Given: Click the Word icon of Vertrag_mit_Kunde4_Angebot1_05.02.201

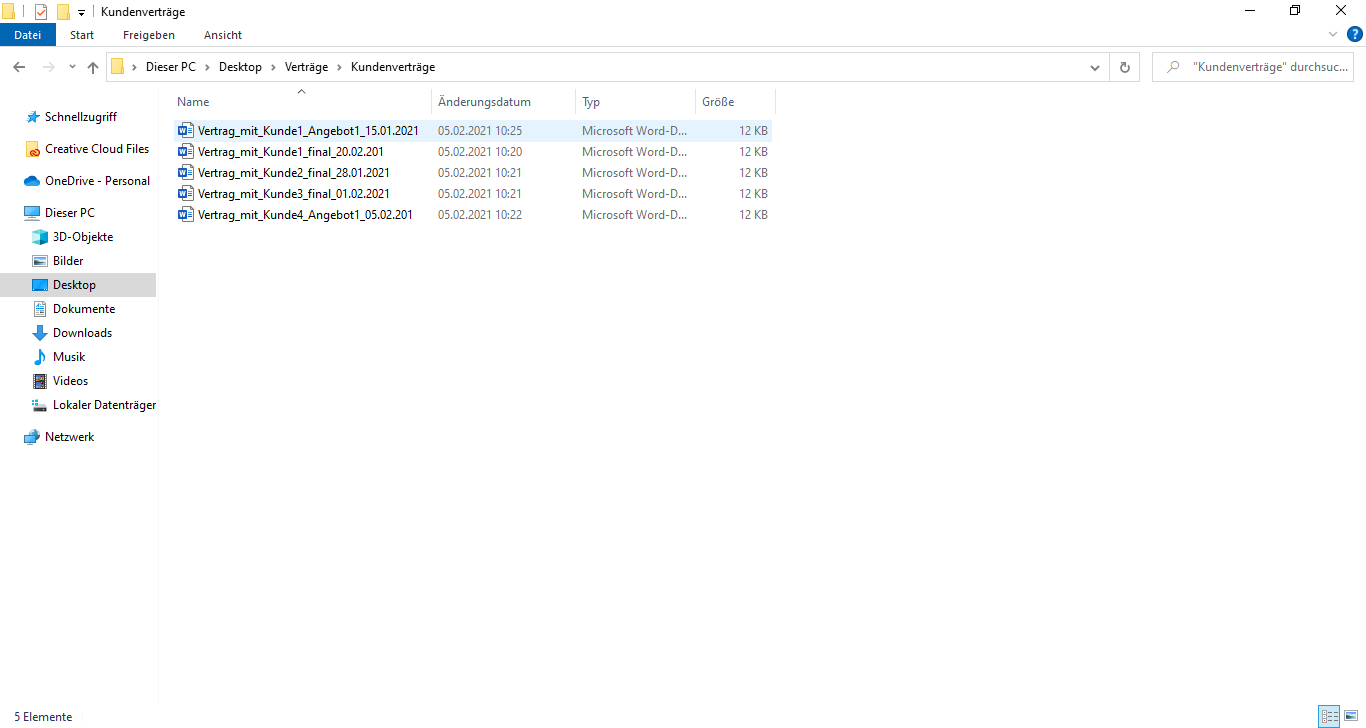Looking at the screenshot, I should (x=185, y=215).
